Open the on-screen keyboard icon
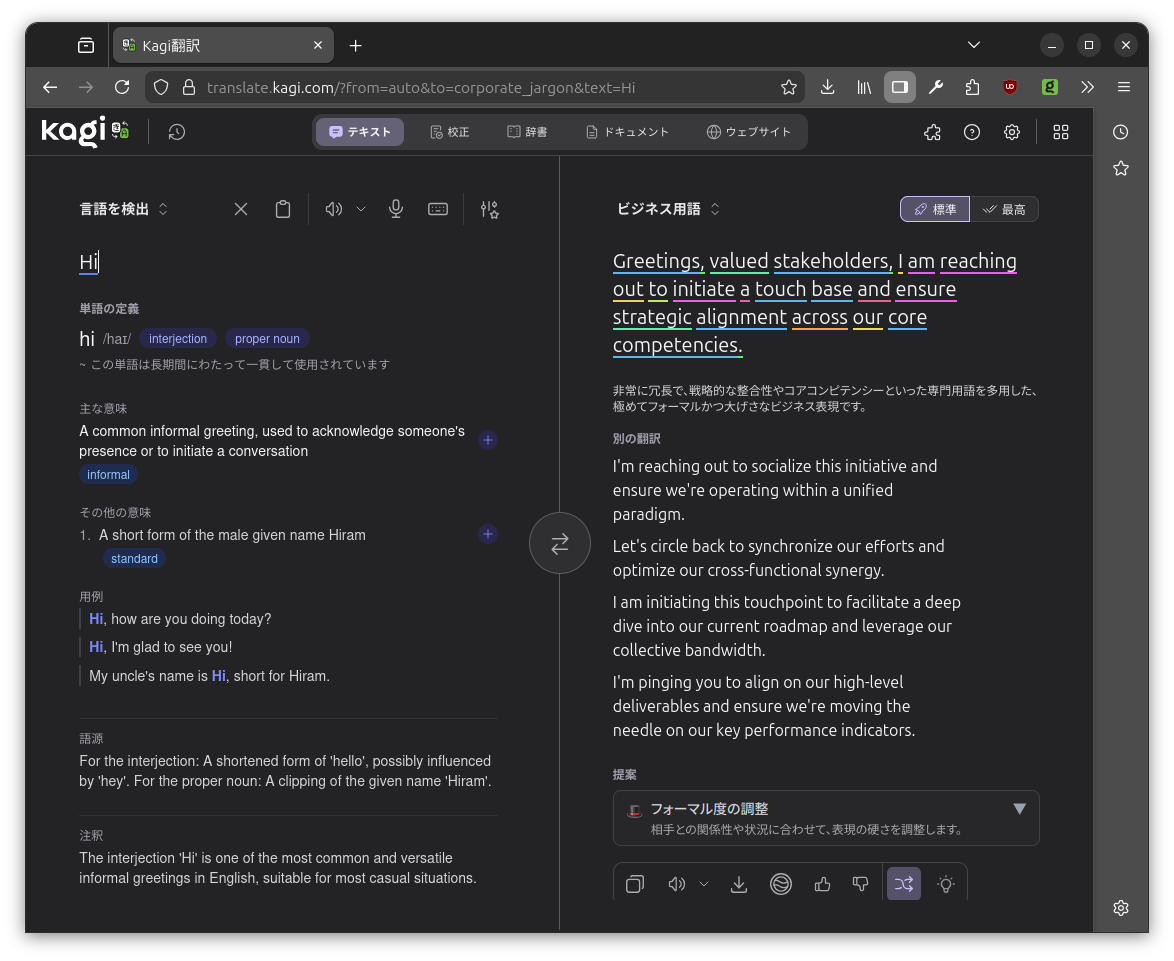 point(438,209)
